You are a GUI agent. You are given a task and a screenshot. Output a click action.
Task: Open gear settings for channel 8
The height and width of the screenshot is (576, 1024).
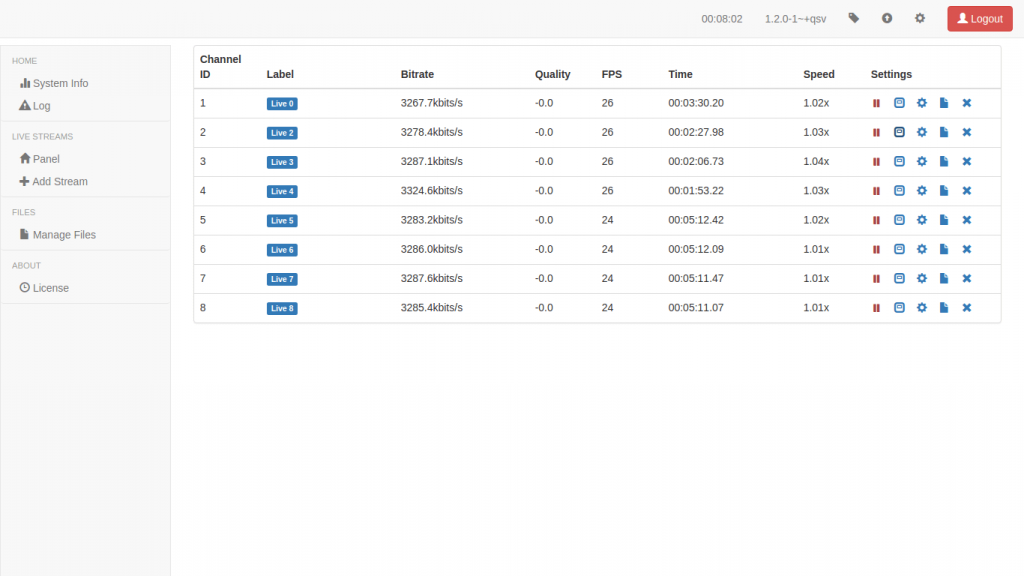click(x=922, y=308)
